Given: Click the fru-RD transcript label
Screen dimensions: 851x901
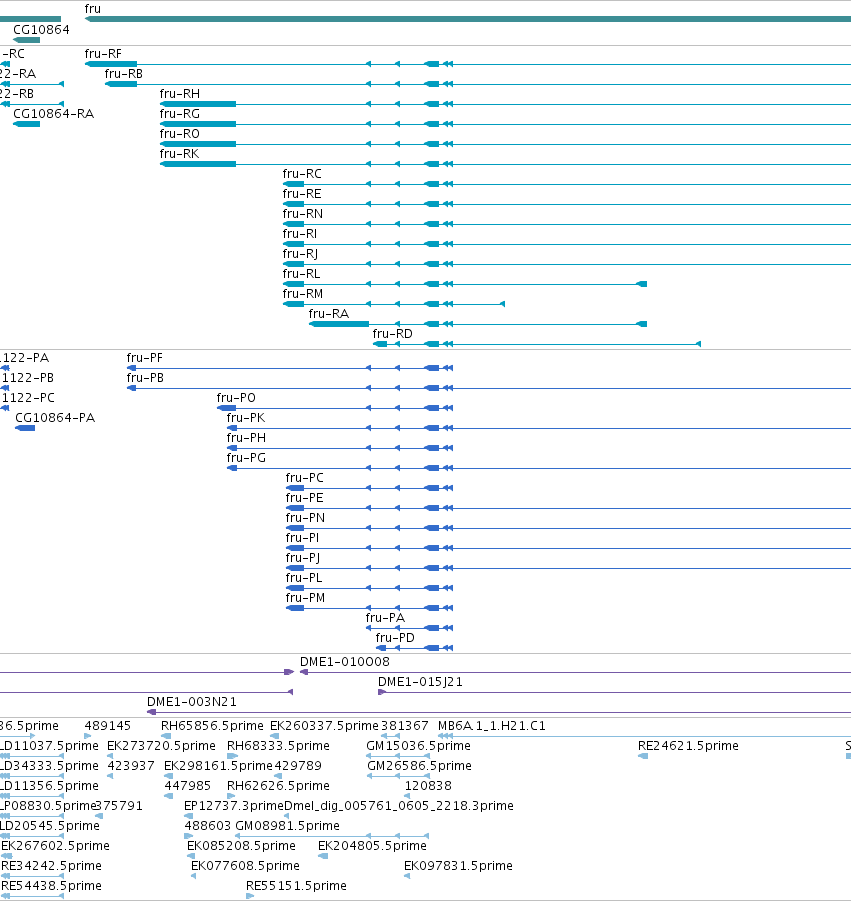Looking at the screenshot, I should (x=392, y=334).
